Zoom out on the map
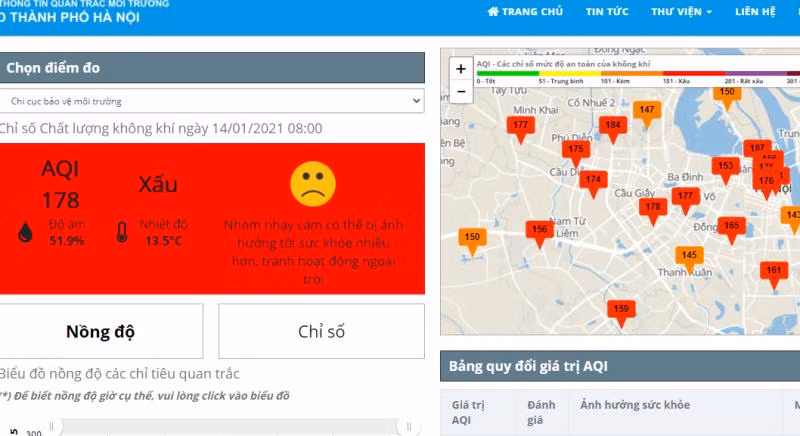This screenshot has width=800, height=436. tap(460, 91)
